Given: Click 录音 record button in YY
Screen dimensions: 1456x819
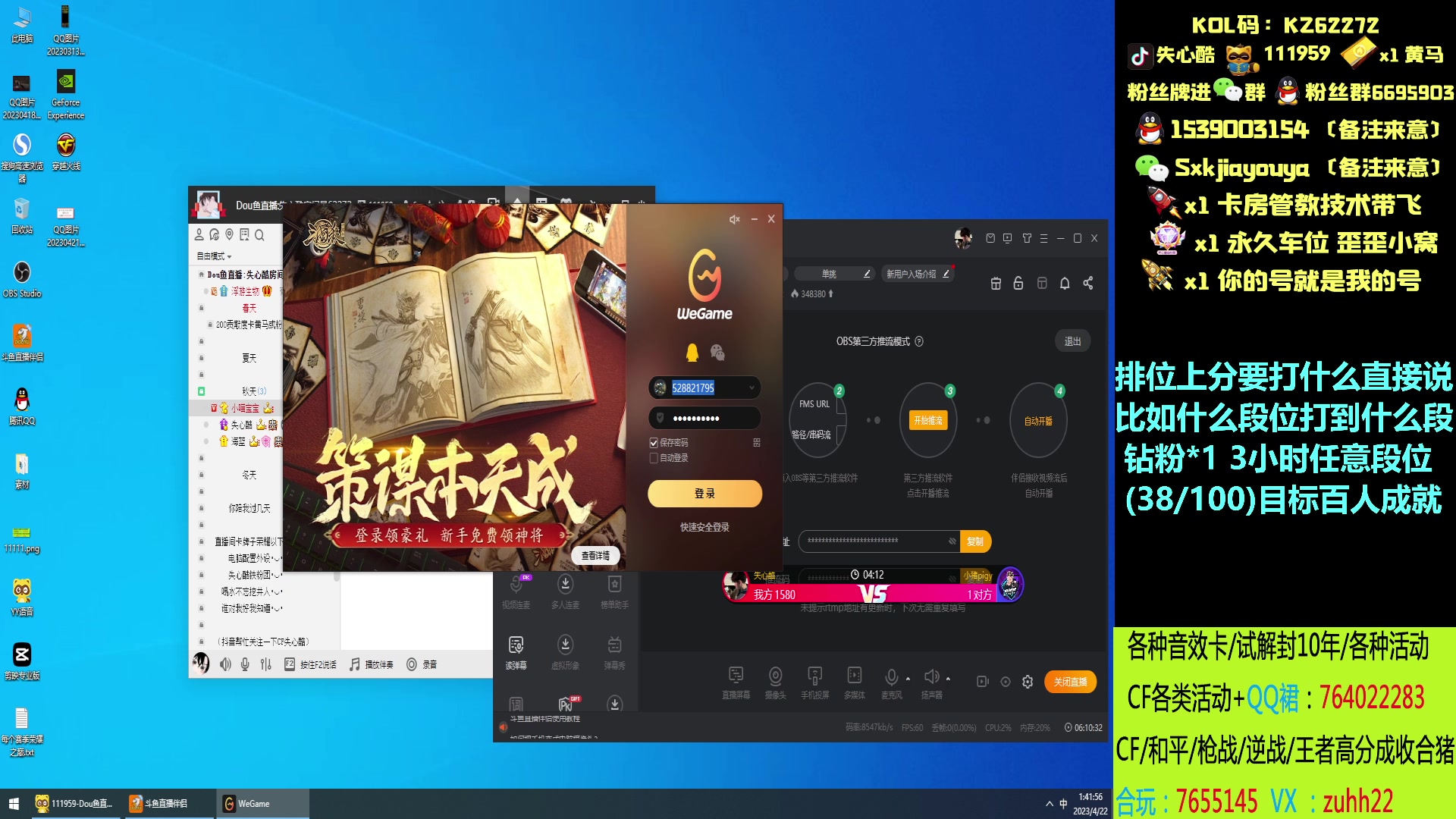Looking at the screenshot, I should [x=422, y=664].
